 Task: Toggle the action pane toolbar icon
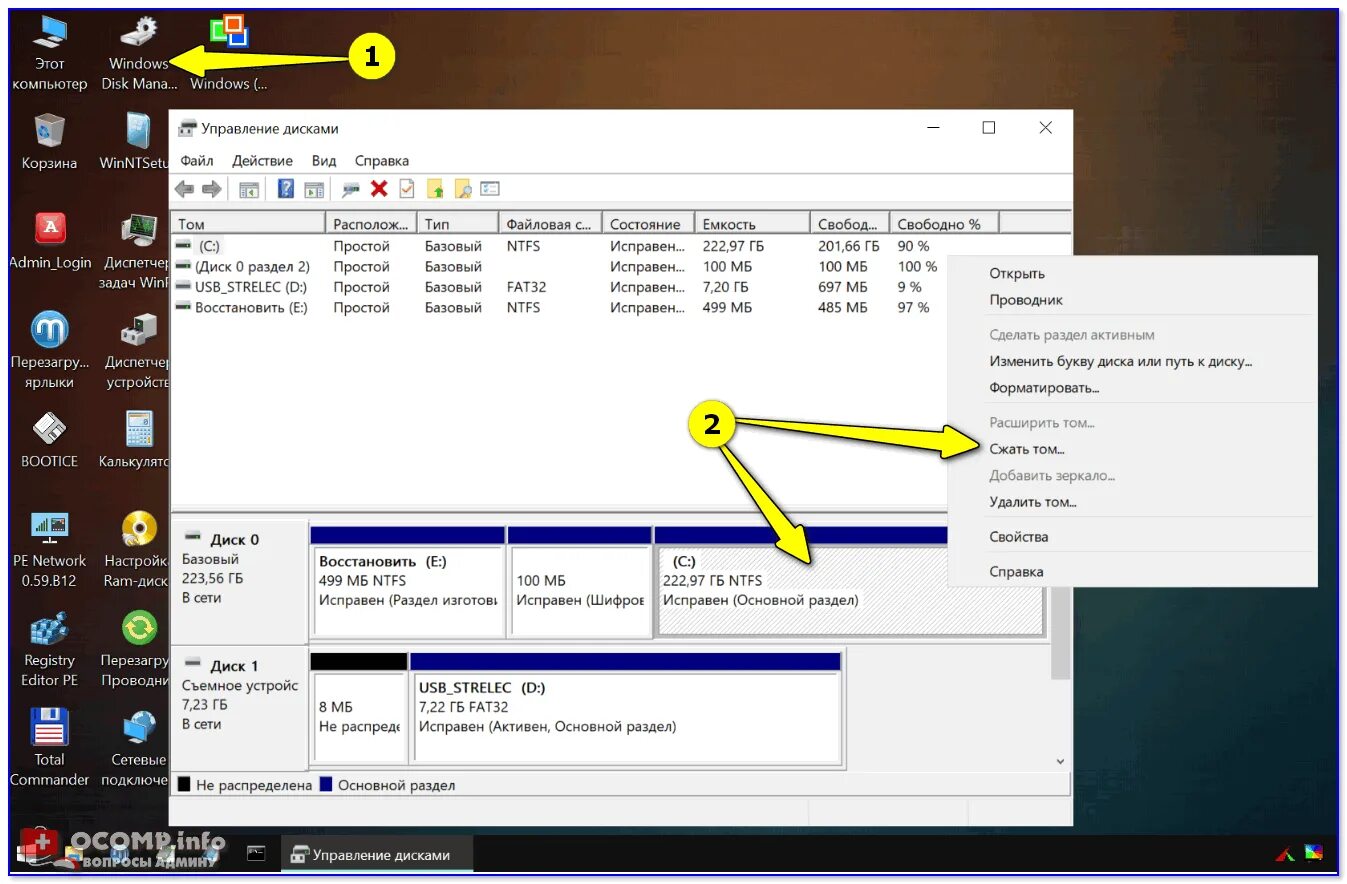[314, 189]
